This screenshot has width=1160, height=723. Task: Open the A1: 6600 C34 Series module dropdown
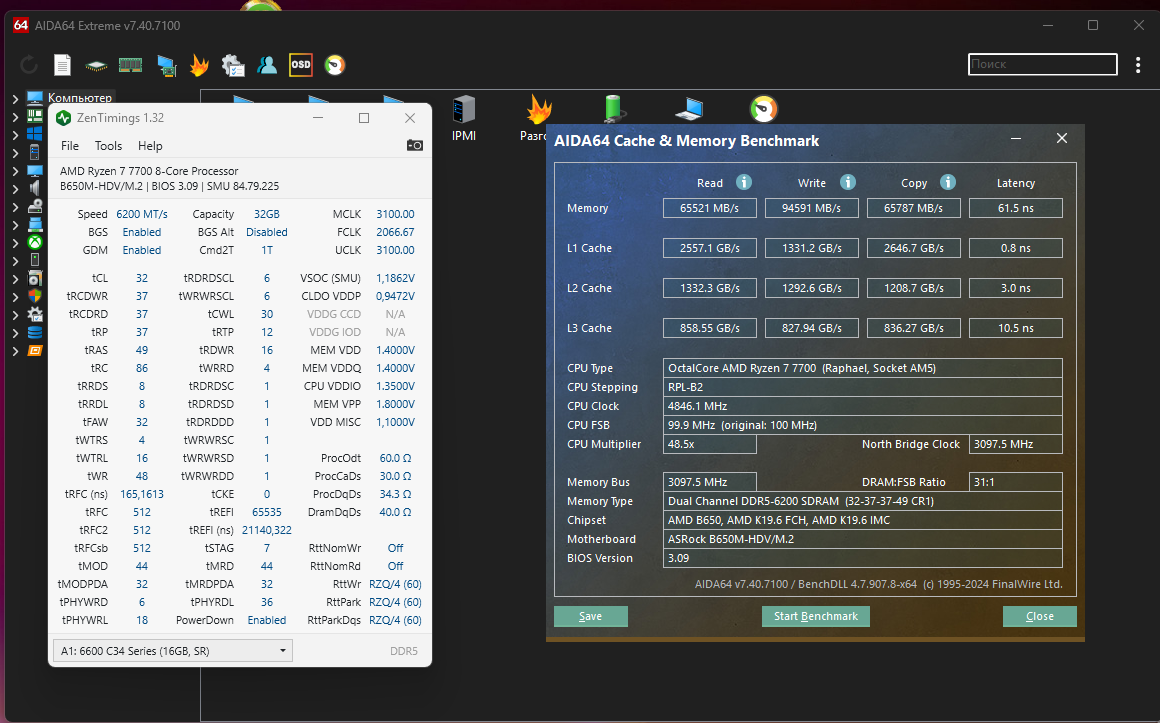click(x=173, y=650)
